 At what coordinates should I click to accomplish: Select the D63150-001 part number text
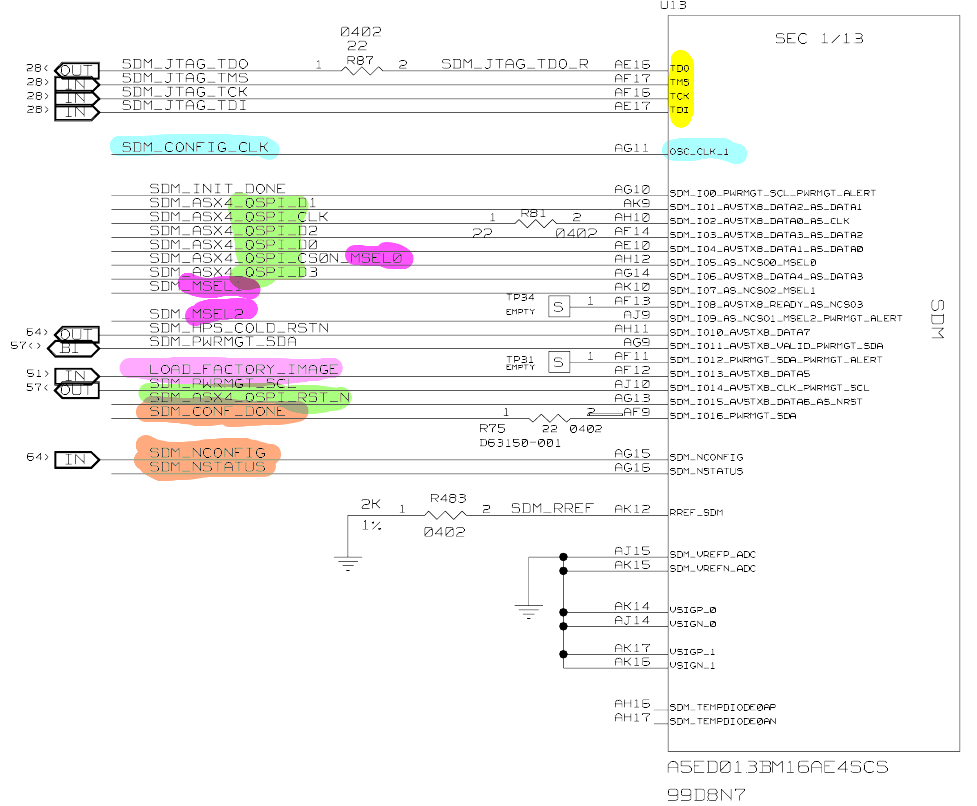[x=520, y=443]
